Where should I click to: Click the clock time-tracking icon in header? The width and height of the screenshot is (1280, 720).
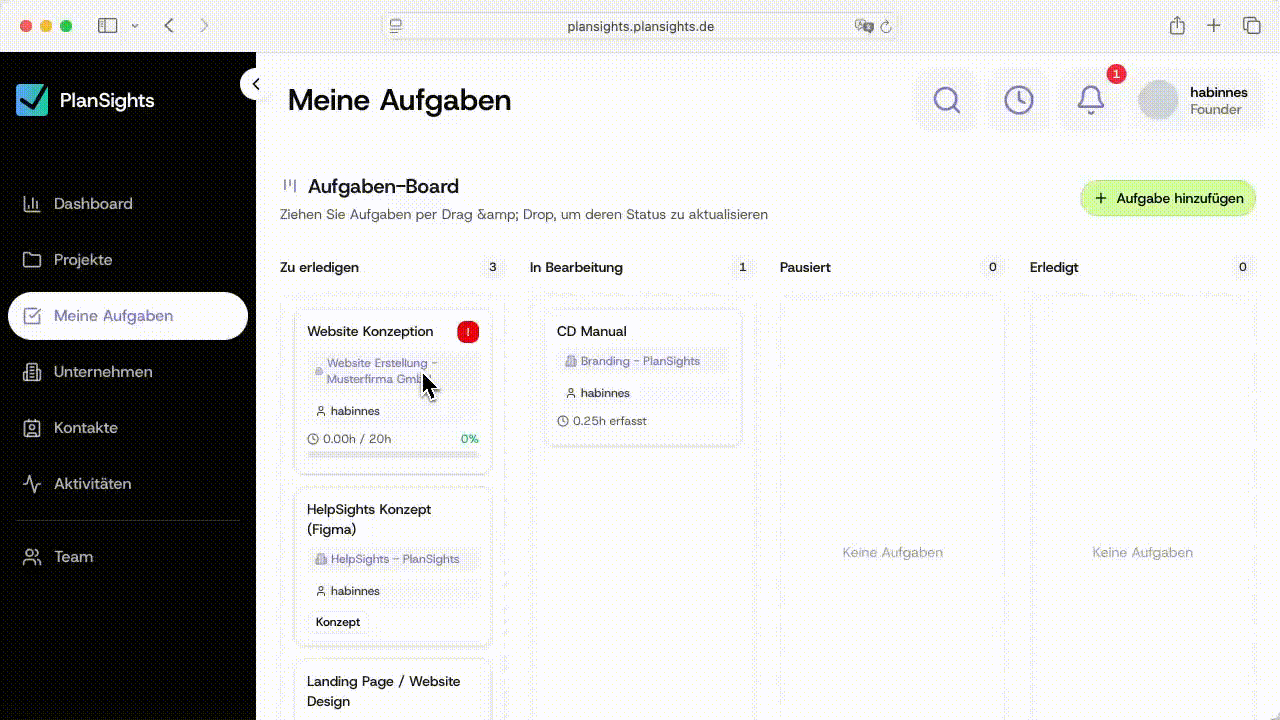pyautogui.click(x=1018, y=100)
